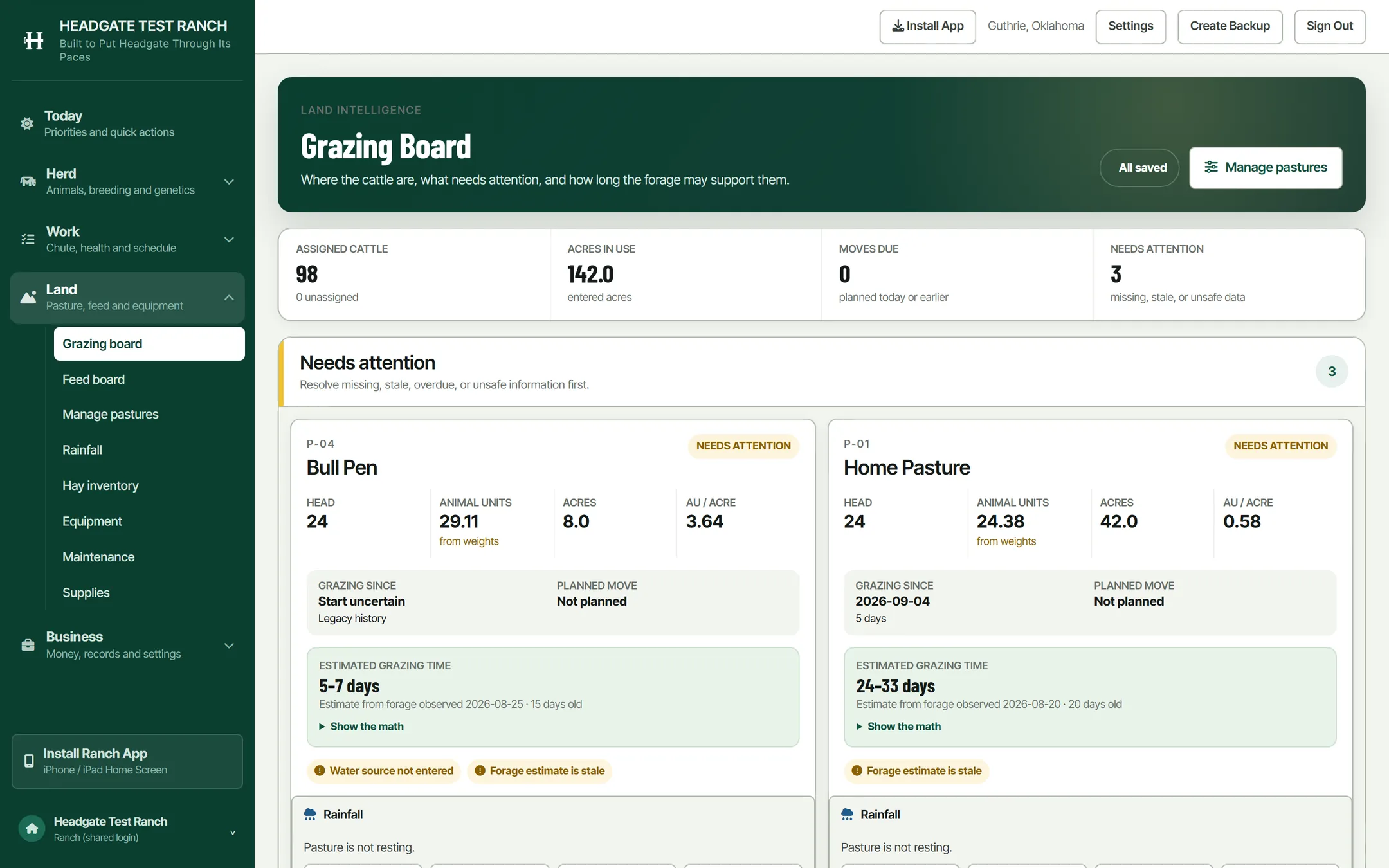
Task: Click the AU / Acre value 3.64
Action: tap(704, 521)
